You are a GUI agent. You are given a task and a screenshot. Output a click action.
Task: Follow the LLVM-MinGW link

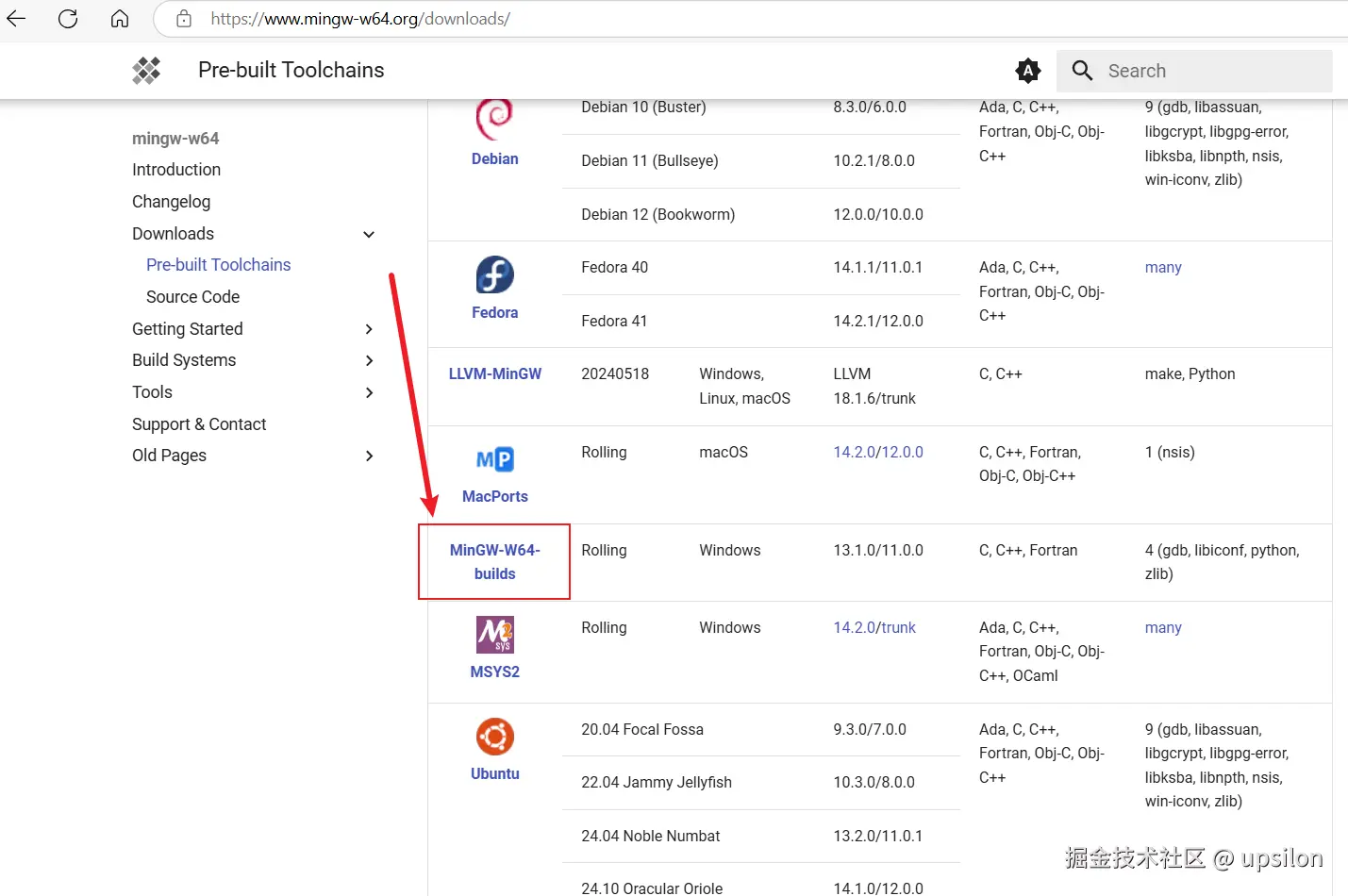[495, 374]
